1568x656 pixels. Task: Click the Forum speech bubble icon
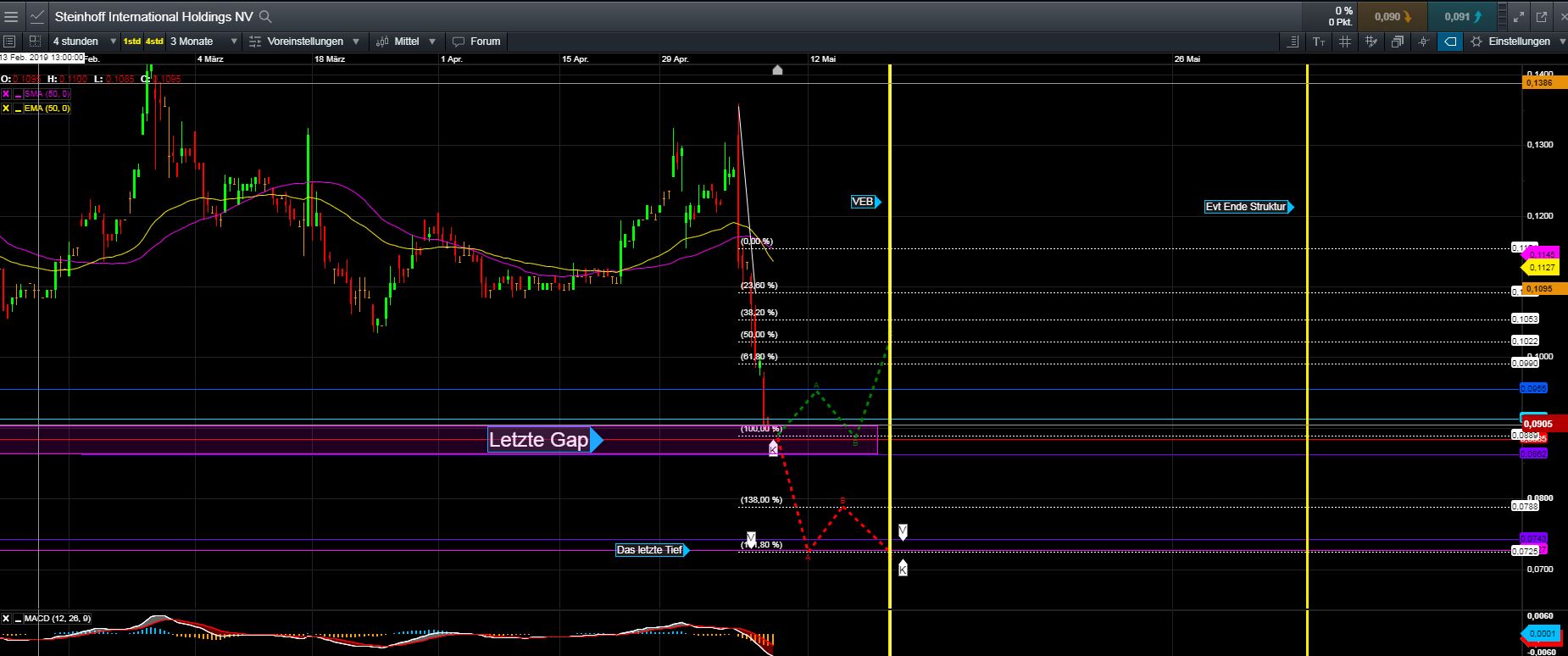point(459,41)
